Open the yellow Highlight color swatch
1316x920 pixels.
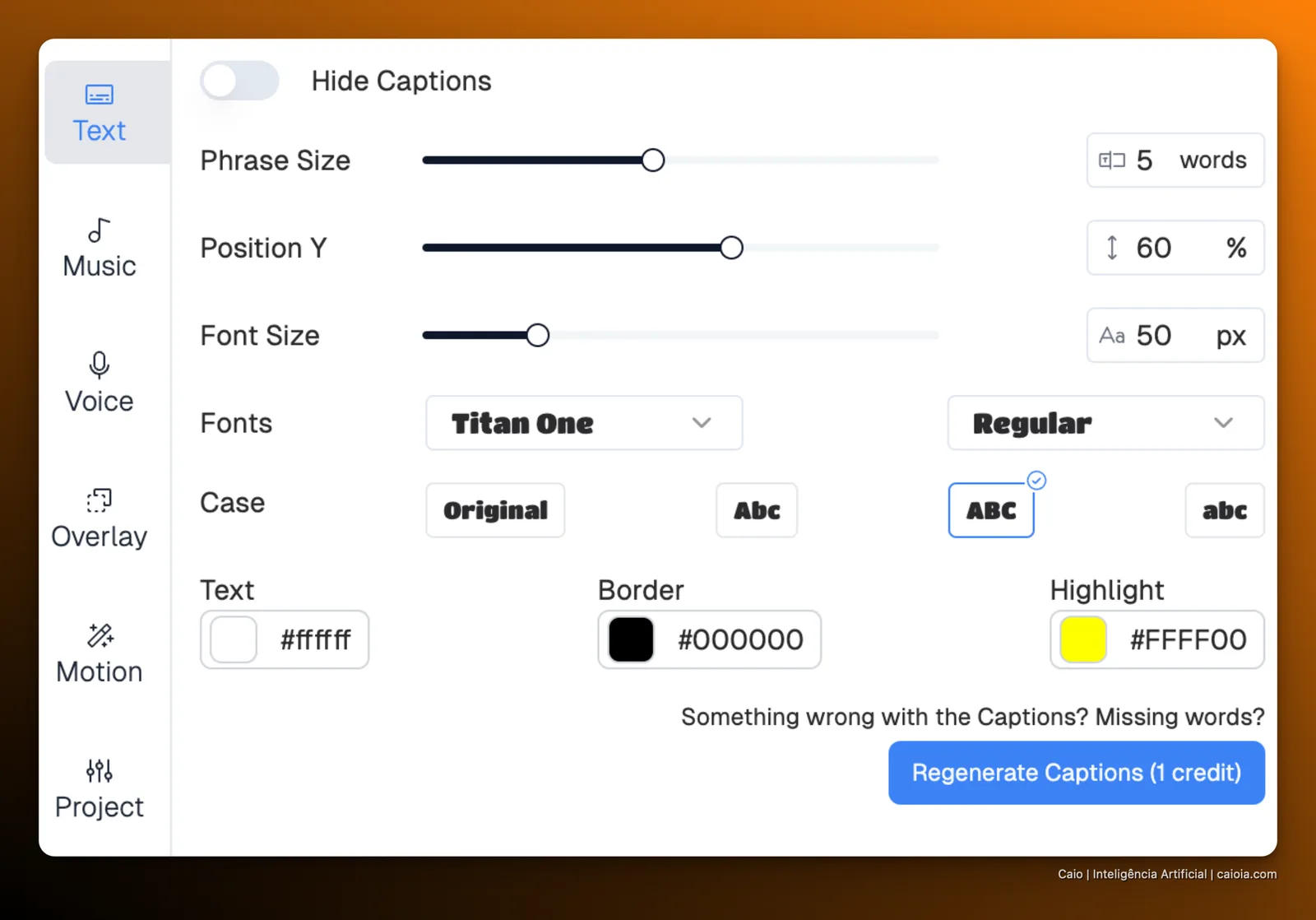click(1083, 639)
